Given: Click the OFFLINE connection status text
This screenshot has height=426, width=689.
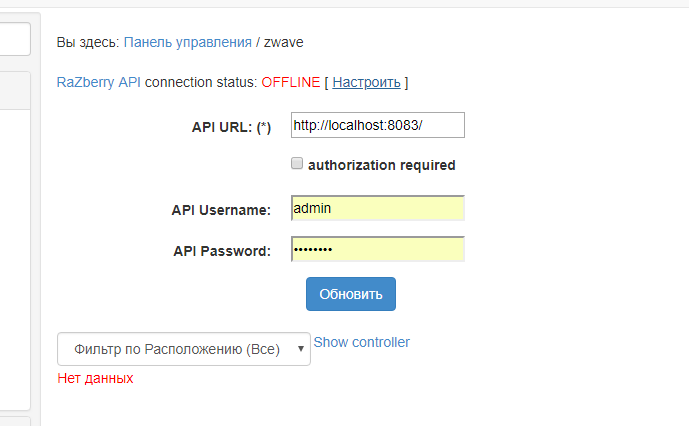Looking at the screenshot, I should [291, 82].
